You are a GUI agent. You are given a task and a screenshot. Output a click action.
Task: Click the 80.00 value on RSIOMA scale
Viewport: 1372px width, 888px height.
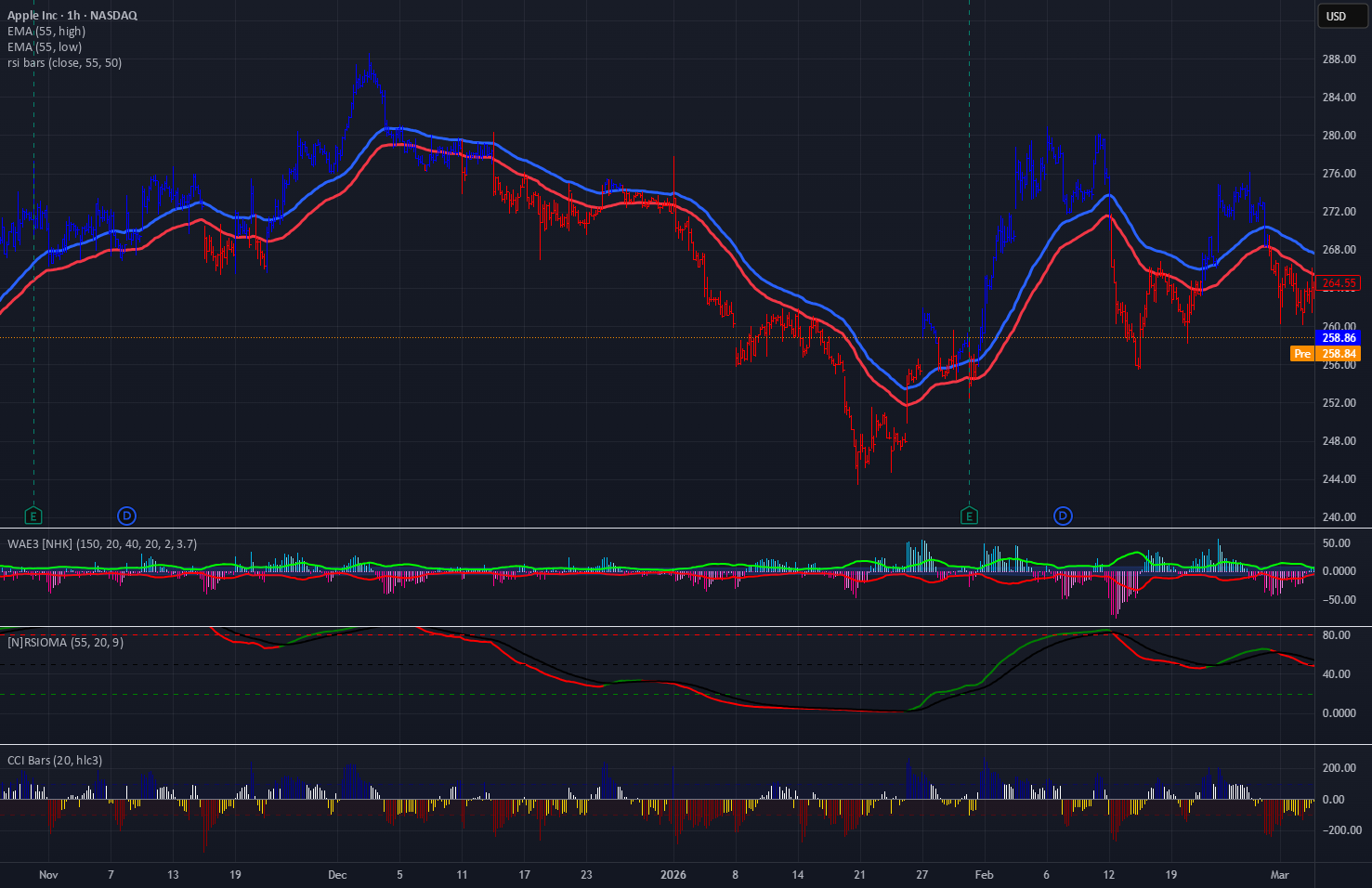pyautogui.click(x=1337, y=635)
